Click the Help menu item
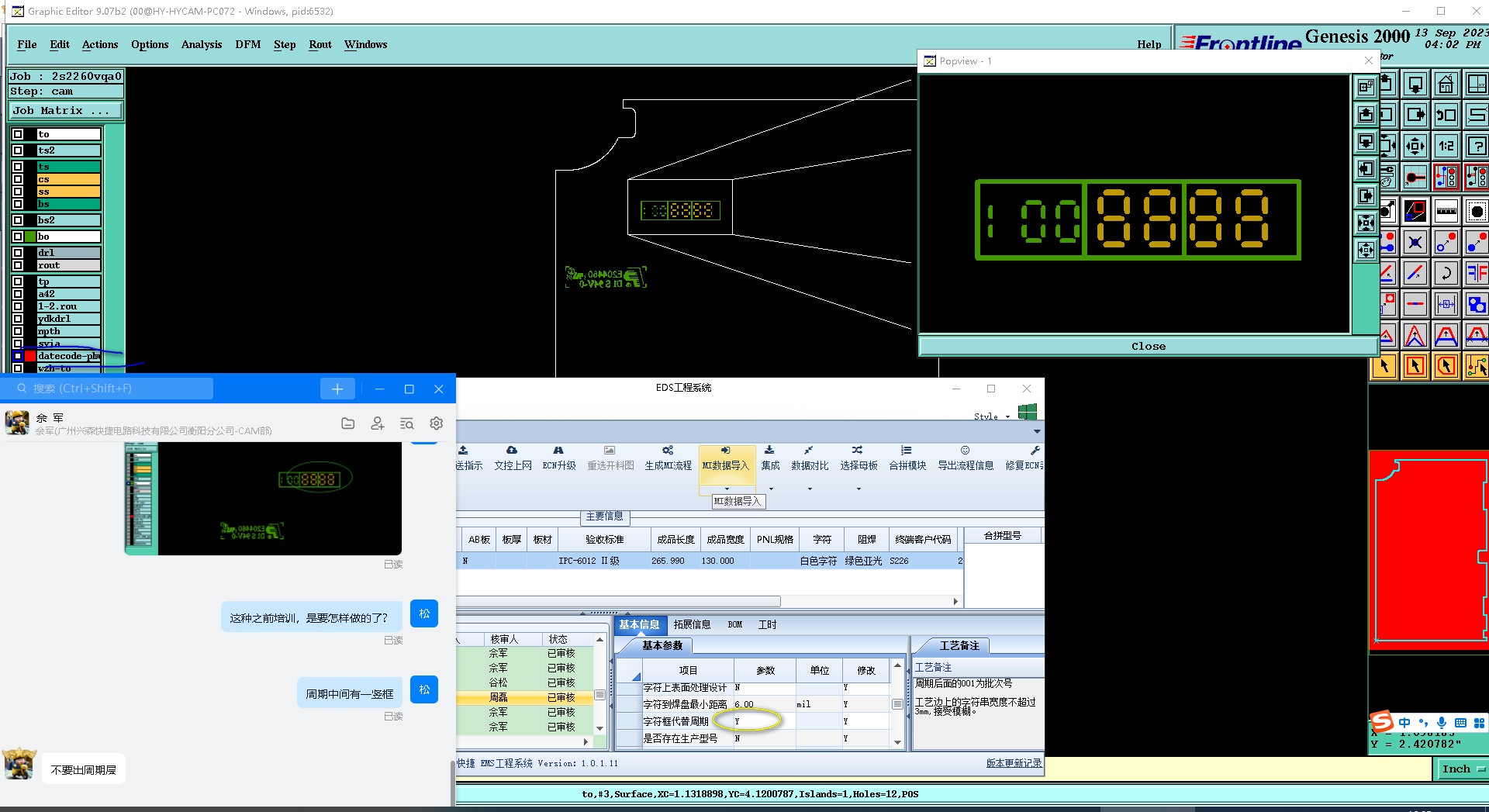Screen dimensions: 1489x812 (x=1149, y=45)
